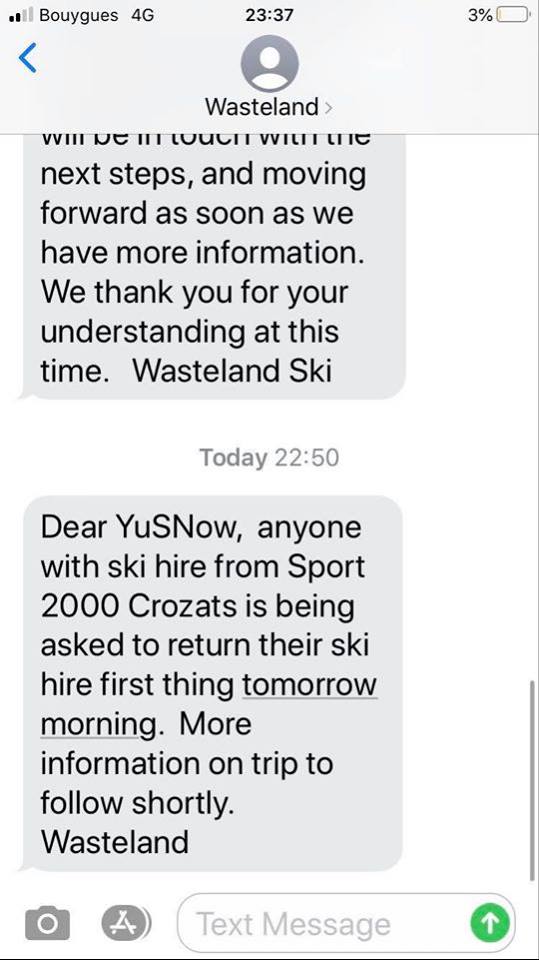This screenshot has width=539, height=960.
Task: Tap the 4G network label
Action: [x=142, y=15]
